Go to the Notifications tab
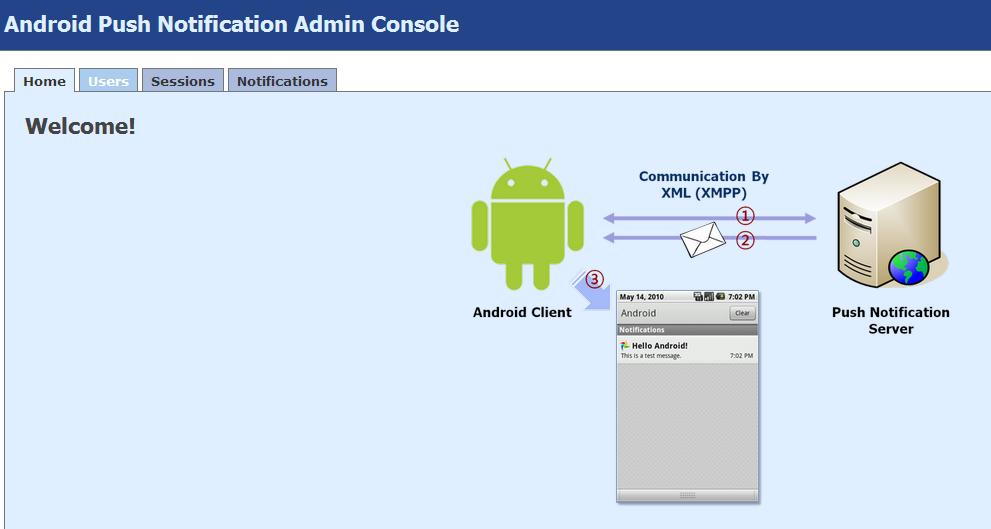The height and width of the screenshot is (529, 991). coord(282,81)
